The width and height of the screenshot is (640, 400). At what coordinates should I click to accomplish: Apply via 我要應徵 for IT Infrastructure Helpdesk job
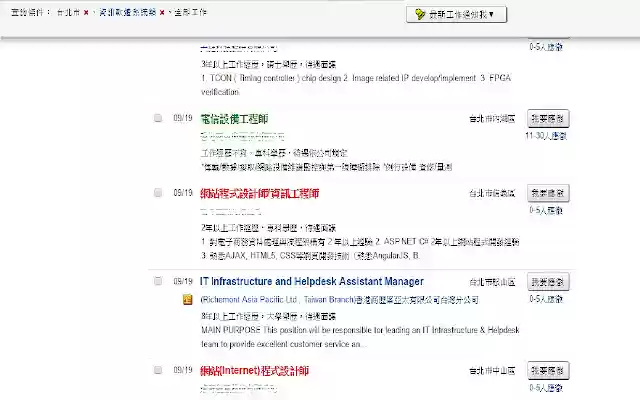click(x=548, y=282)
